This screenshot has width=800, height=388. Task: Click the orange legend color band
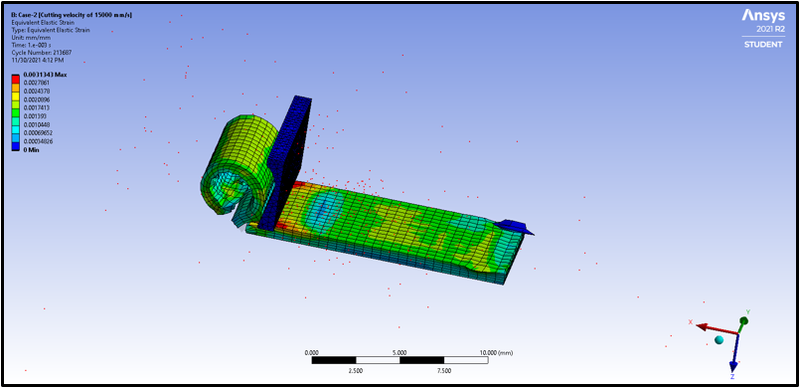tap(16, 87)
